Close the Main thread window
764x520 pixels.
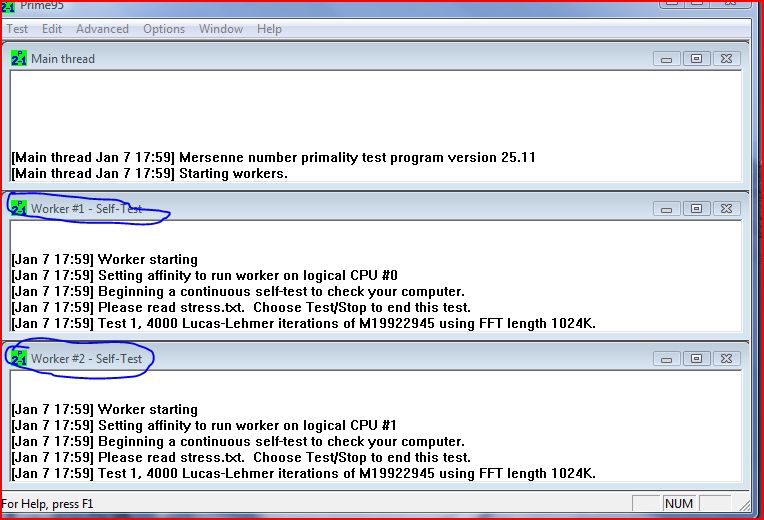(726, 59)
